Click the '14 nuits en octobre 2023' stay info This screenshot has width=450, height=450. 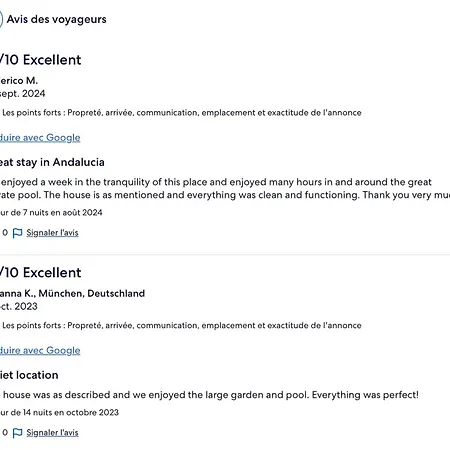[59, 412]
